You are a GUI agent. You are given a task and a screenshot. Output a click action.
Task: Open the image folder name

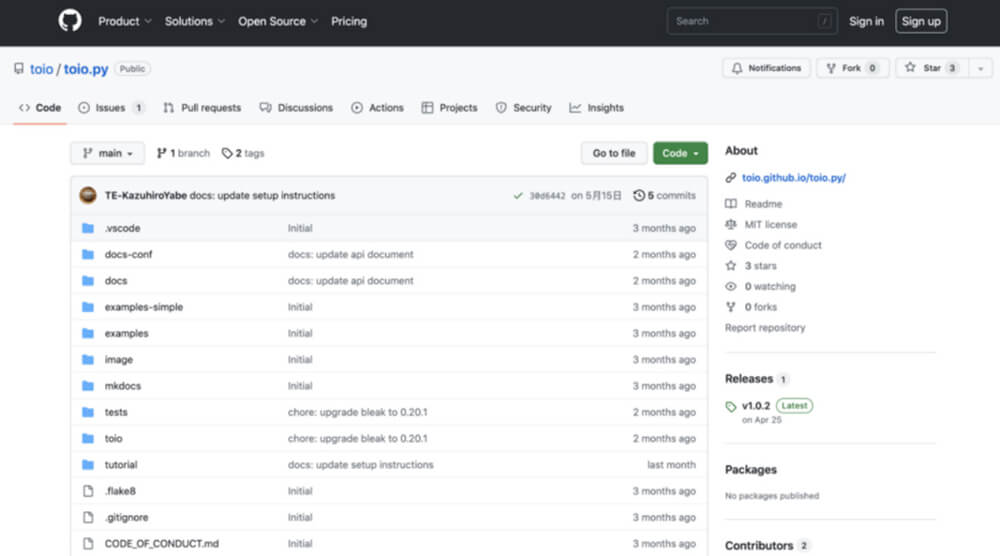click(119, 360)
